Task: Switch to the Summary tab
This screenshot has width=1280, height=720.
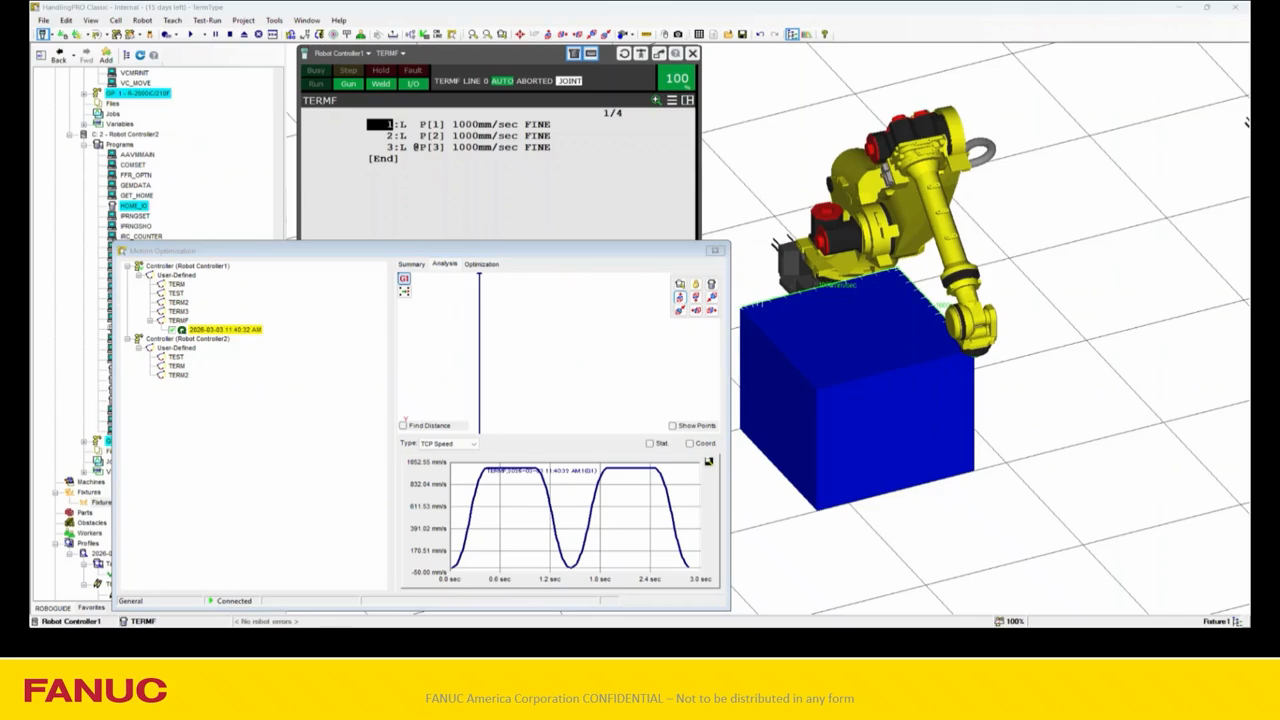Action: pyautogui.click(x=411, y=264)
